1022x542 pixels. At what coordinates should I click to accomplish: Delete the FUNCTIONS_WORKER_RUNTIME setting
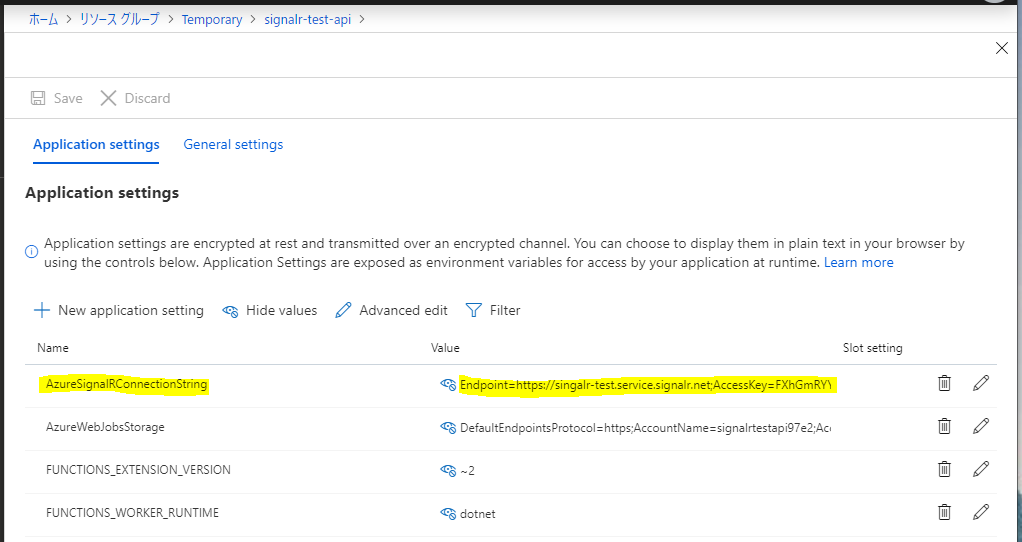[944, 512]
